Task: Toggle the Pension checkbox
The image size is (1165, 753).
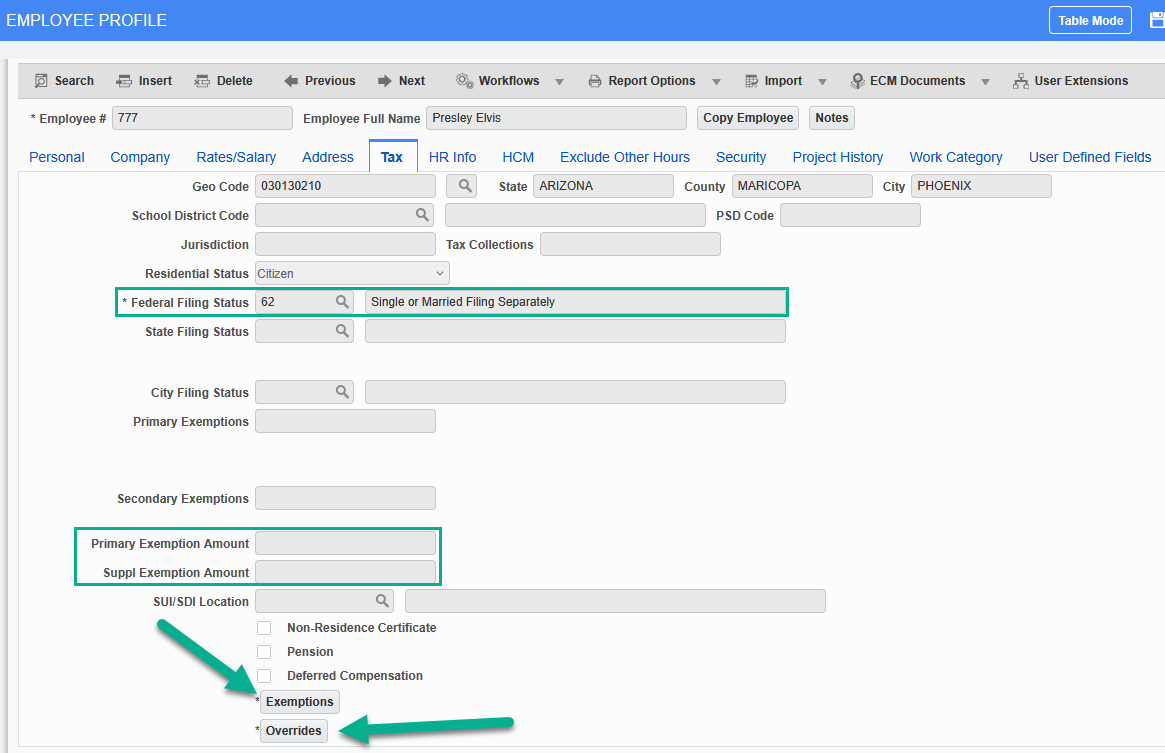Action: coord(264,652)
